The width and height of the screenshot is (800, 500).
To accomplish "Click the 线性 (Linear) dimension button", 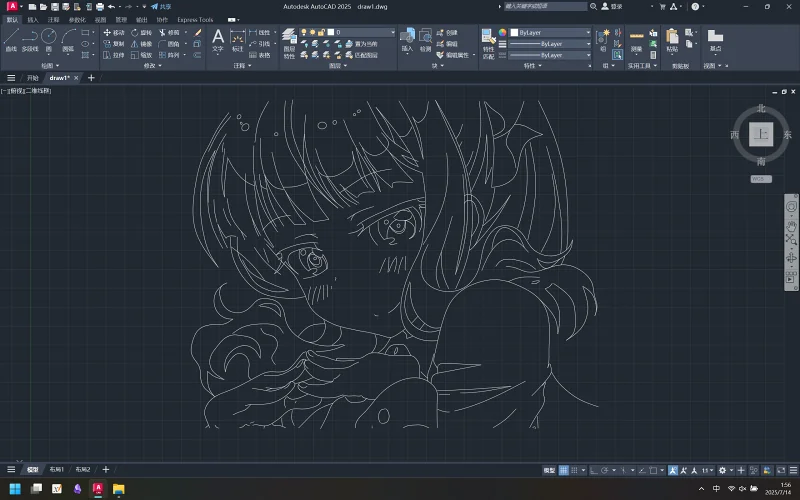I will click(x=260, y=32).
